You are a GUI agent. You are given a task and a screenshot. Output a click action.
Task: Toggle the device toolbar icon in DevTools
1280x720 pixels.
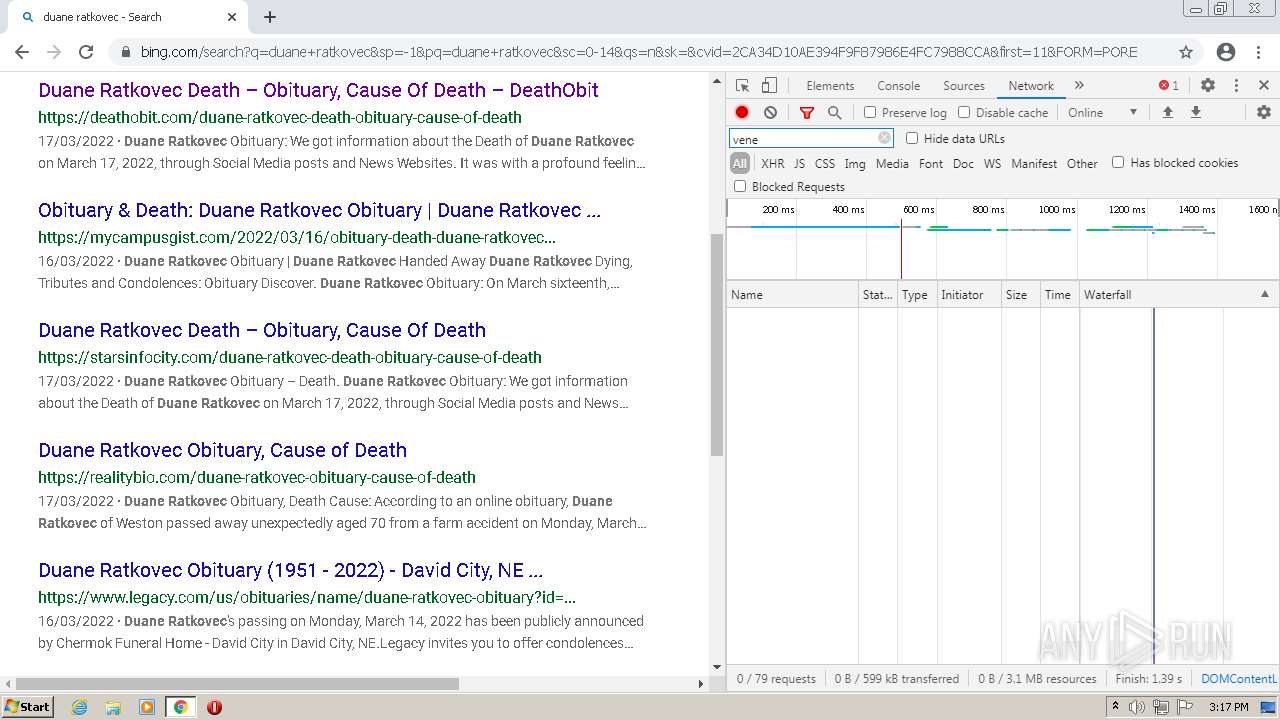click(x=769, y=86)
